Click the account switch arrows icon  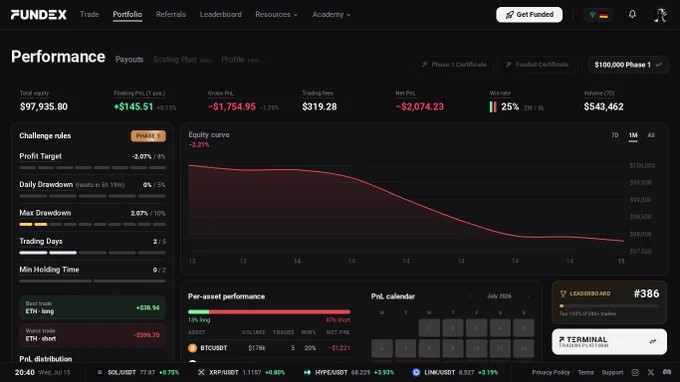[659, 65]
